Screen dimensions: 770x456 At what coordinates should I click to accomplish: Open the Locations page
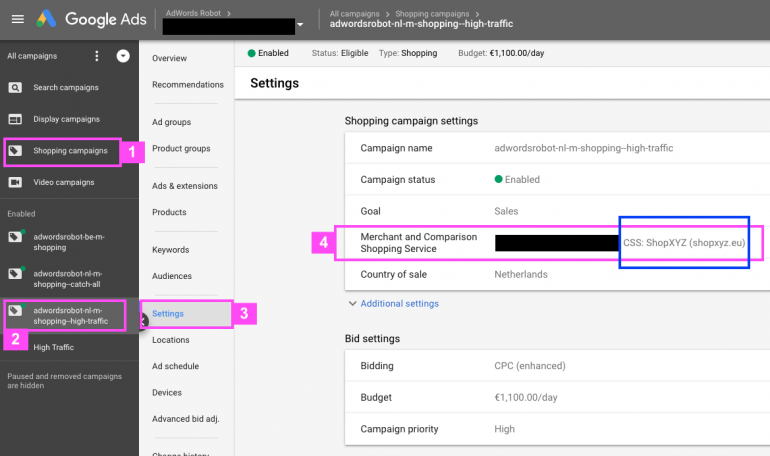[170, 340]
